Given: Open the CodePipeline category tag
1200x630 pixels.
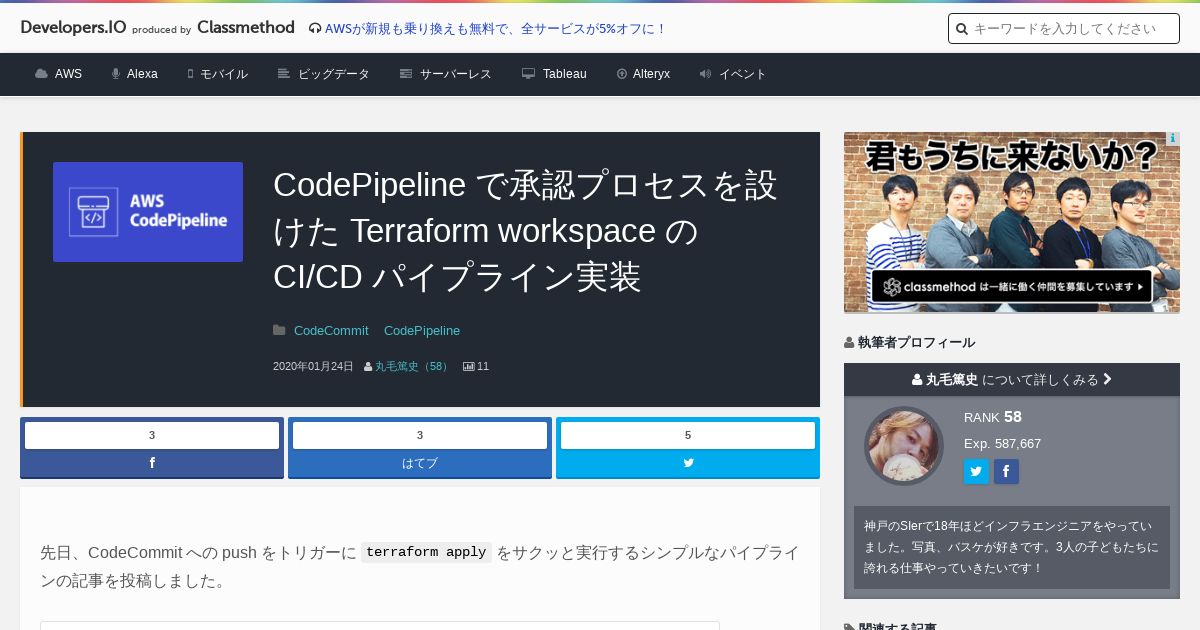Looking at the screenshot, I should [x=422, y=330].
